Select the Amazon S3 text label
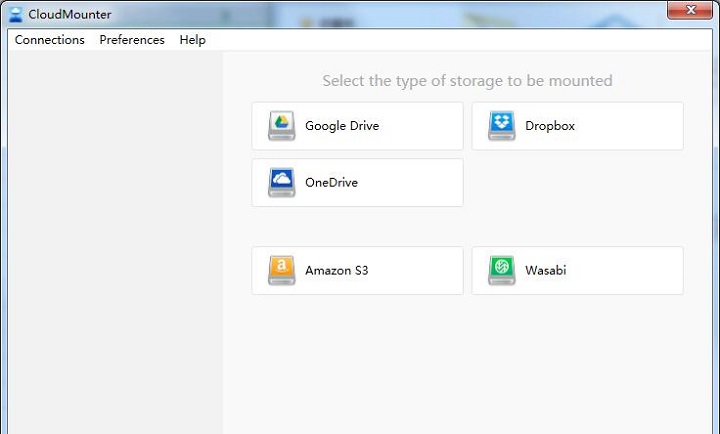720x434 pixels. click(x=337, y=270)
